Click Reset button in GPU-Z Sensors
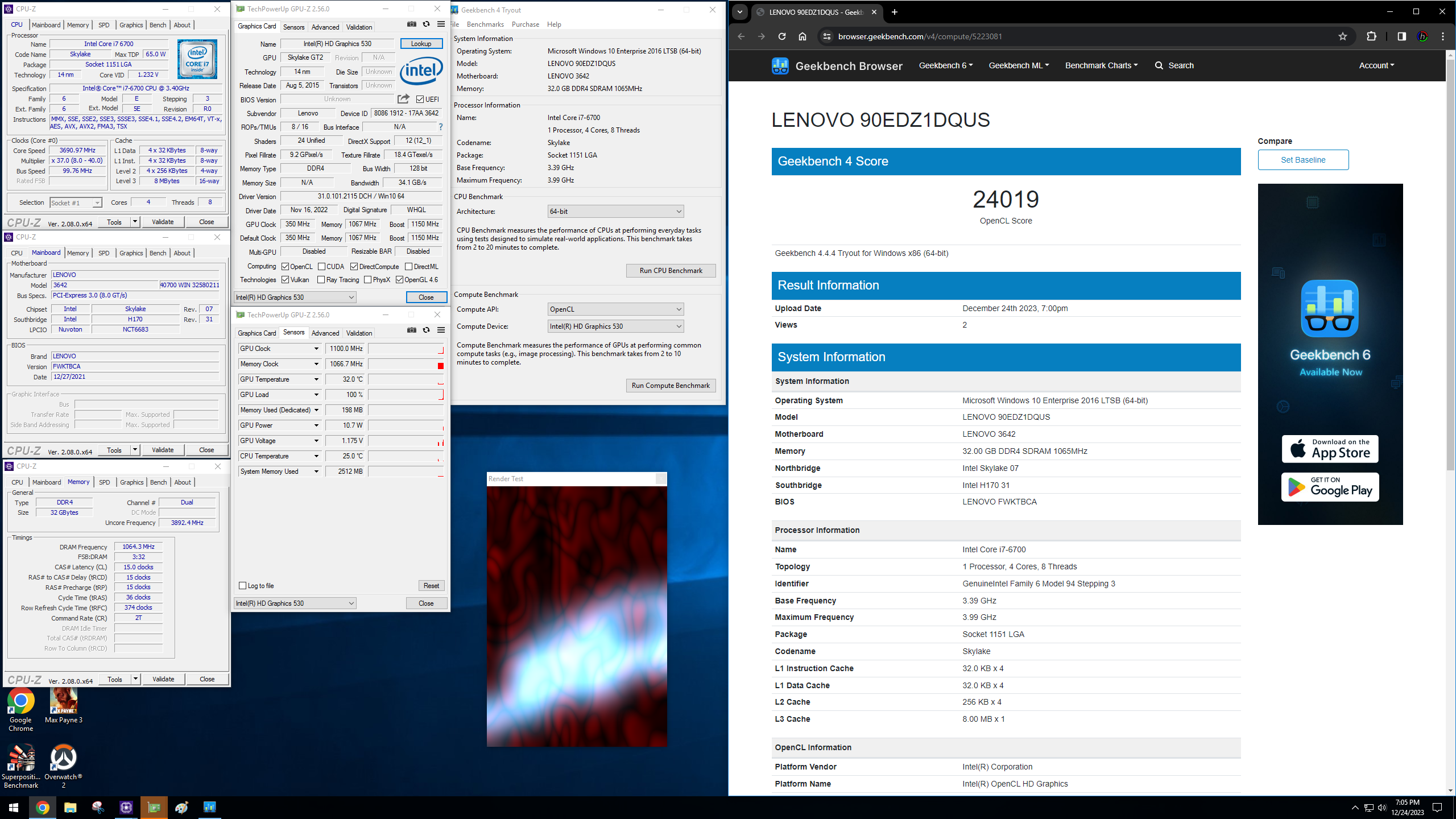The width and height of the screenshot is (1456, 819). 431,586
